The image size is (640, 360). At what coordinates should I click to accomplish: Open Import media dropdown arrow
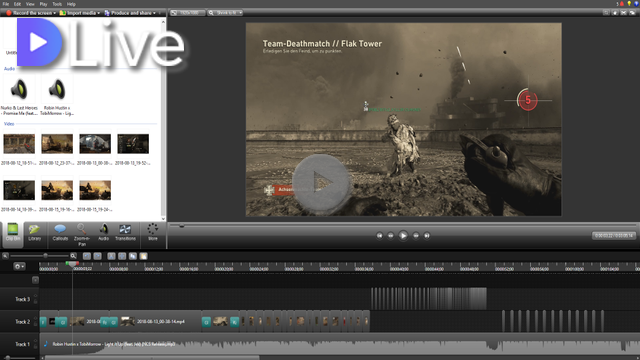(x=99, y=13)
